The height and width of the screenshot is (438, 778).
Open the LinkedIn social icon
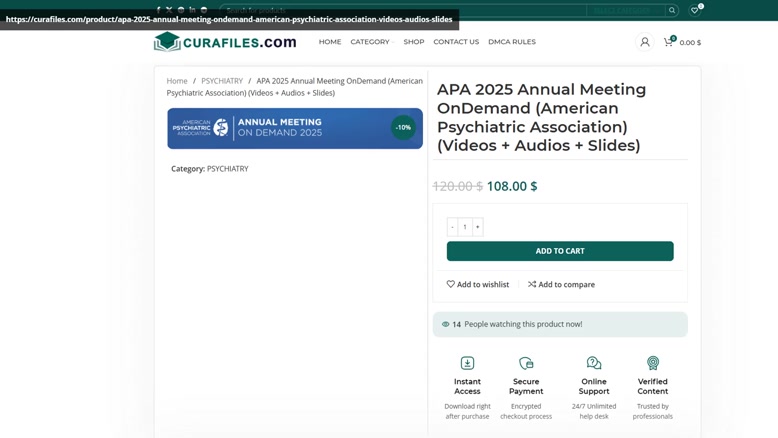point(192,10)
